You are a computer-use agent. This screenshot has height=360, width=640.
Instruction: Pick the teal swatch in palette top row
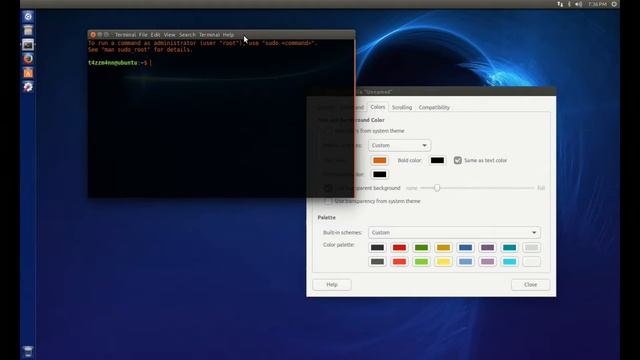pyautogui.click(x=509, y=248)
